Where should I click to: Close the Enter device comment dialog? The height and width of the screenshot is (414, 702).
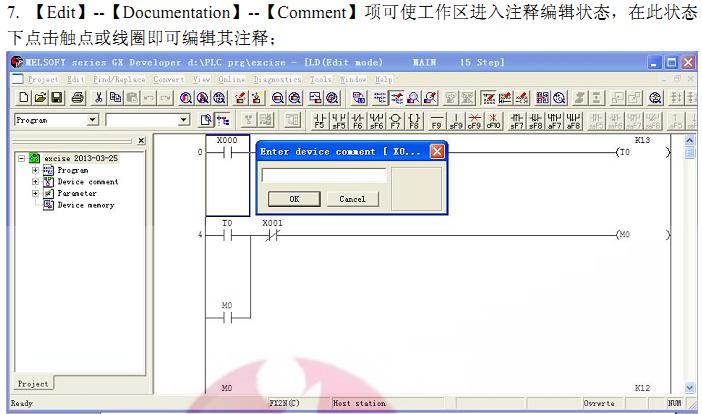tap(436, 152)
